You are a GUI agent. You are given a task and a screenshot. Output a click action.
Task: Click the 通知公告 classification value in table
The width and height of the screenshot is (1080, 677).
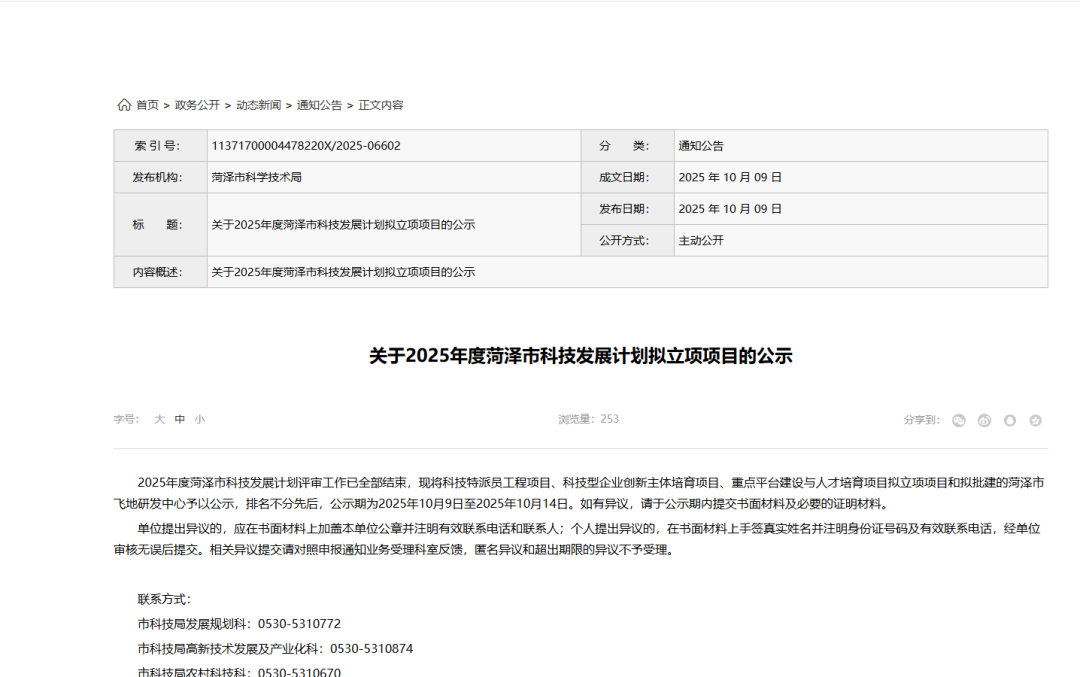coord(701,146)
